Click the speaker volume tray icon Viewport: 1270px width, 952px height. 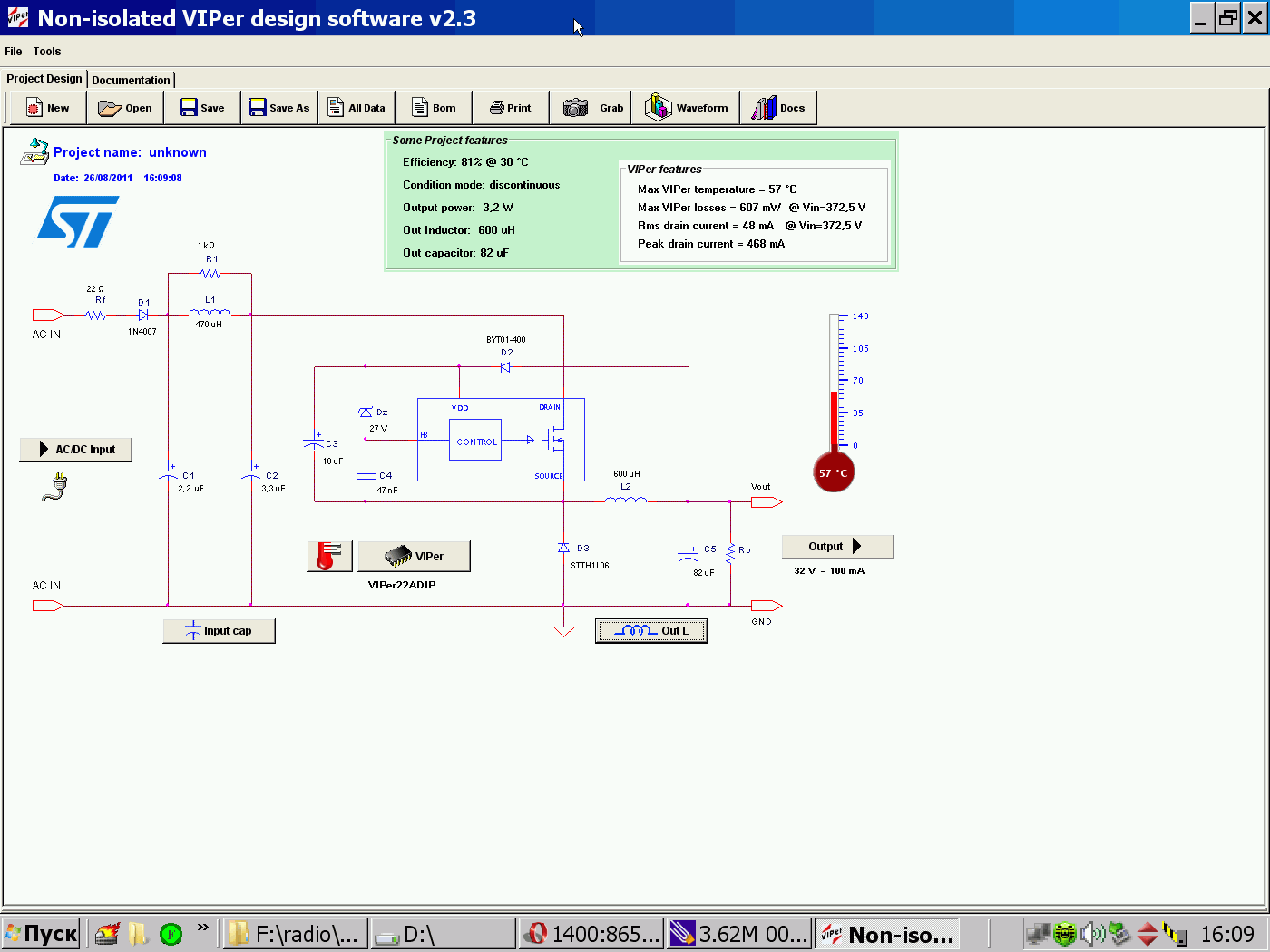point(1092,934)
